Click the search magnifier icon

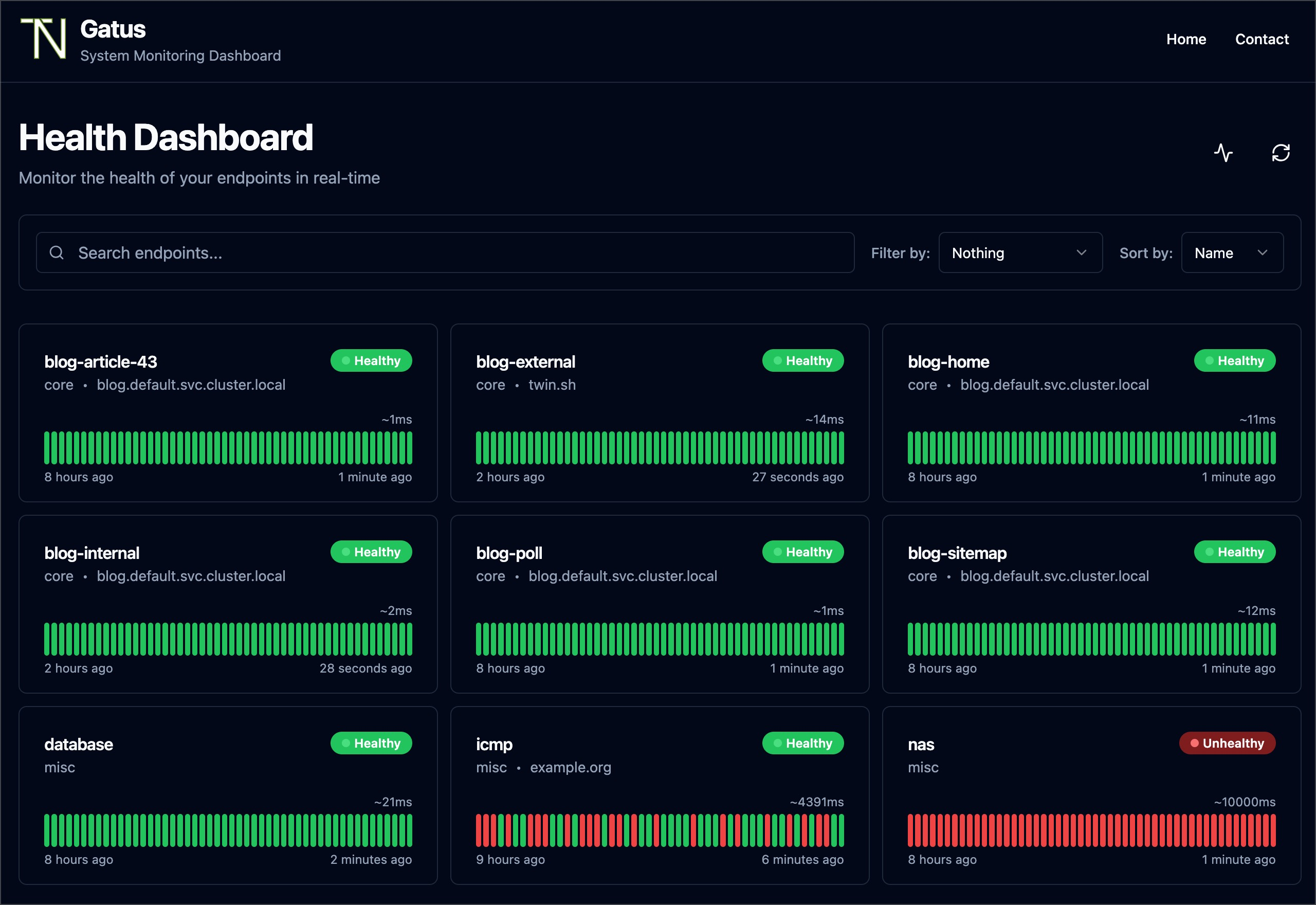tap(57, 252)
